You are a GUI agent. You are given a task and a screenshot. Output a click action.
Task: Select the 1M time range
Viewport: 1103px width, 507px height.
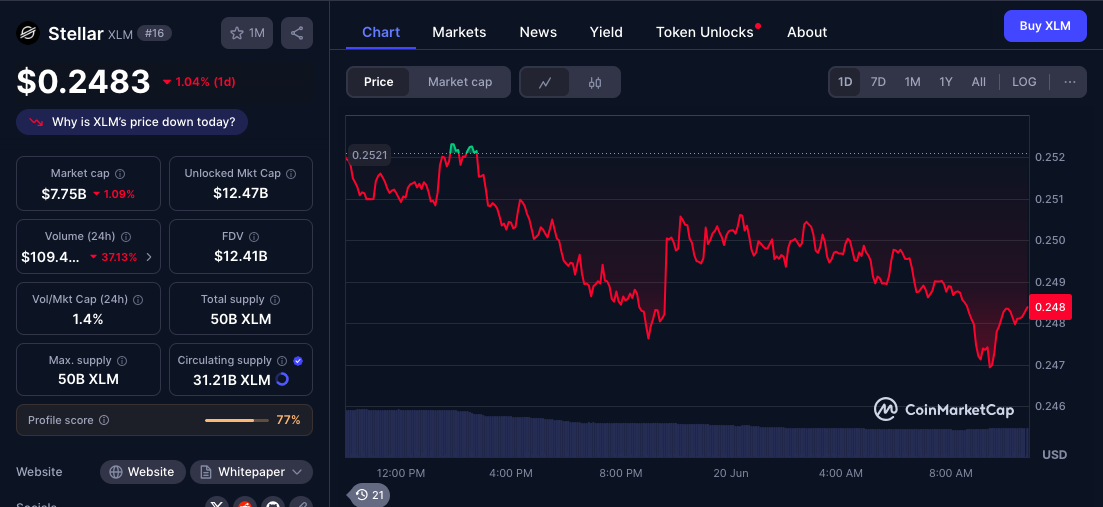point(912,82)
